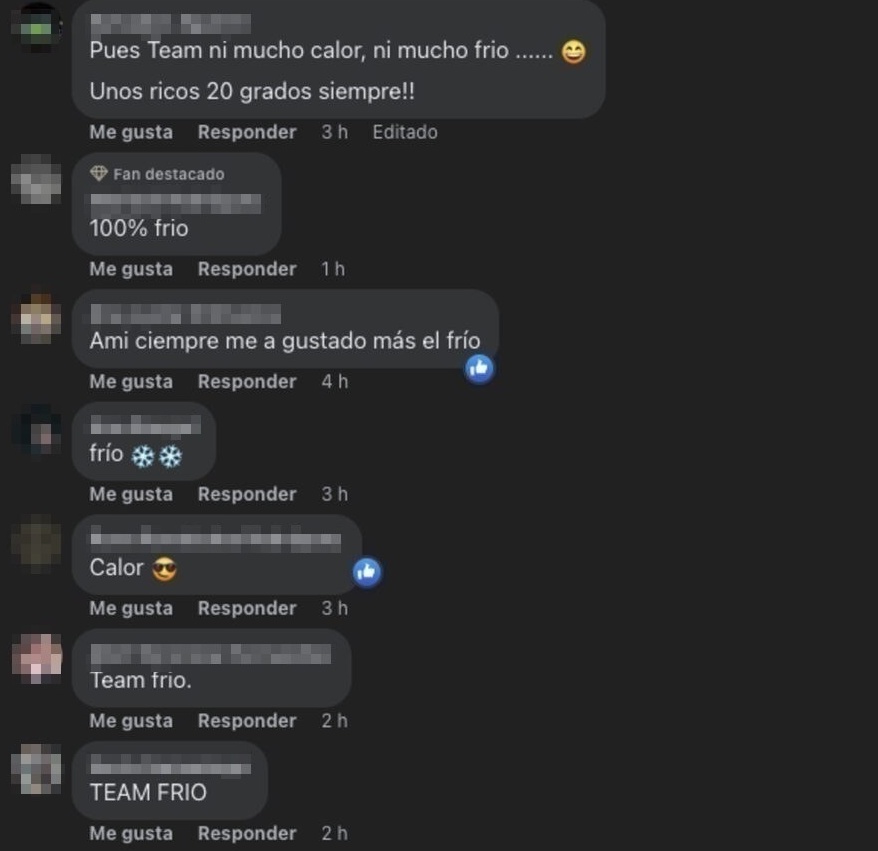
Task: Open avatar next to 'Team frio.' comment
Action: tap(37, 658)
